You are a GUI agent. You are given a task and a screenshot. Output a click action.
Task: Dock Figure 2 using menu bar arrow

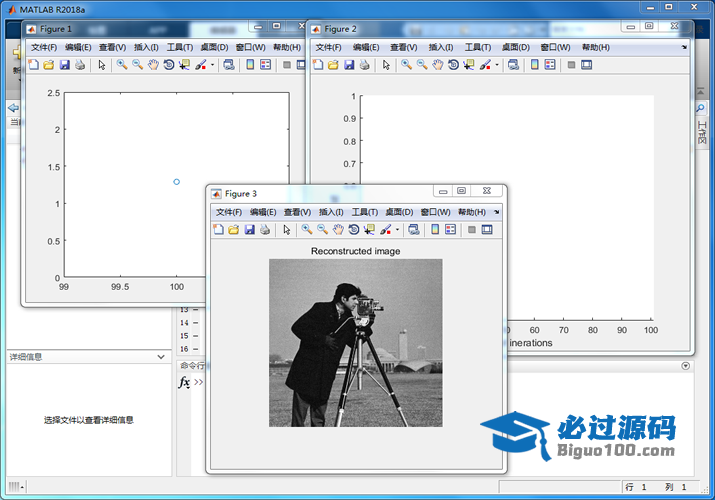pyautogui.click(x=684, y=47)
